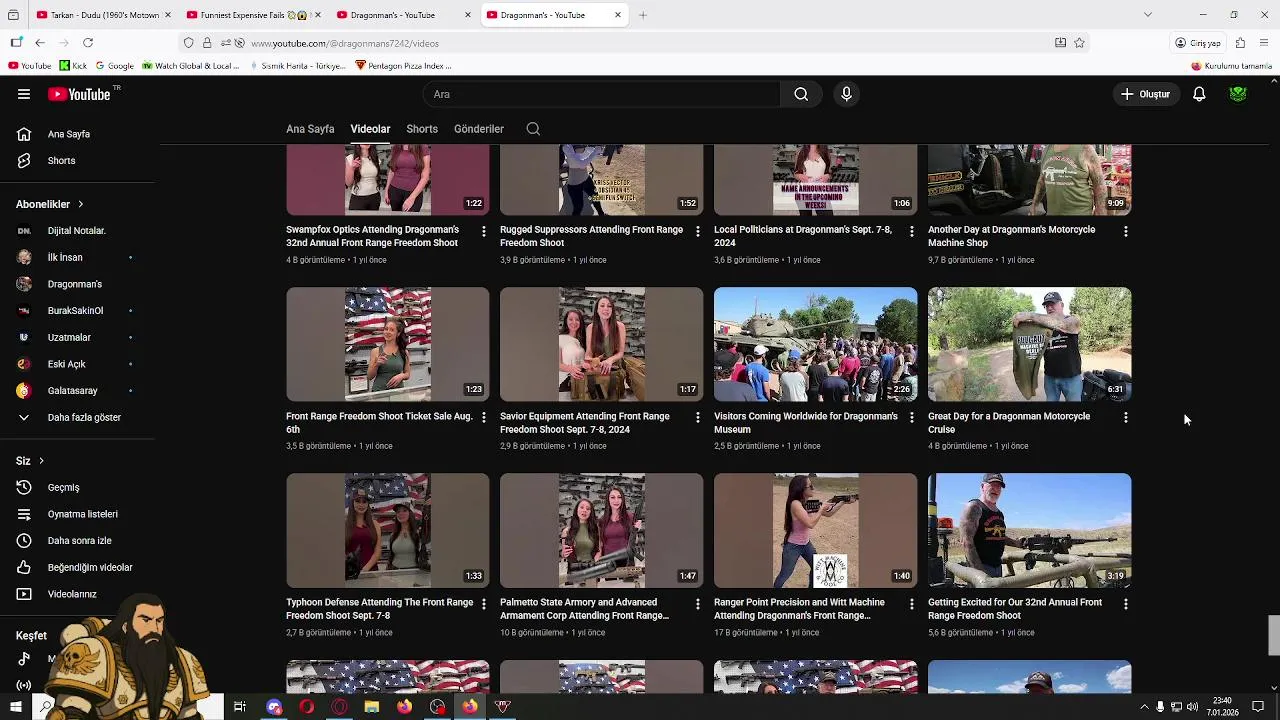The width and height of the screenshot is (1280, 720).
Task: Open options for Ticket Sale Aug. 6th video
Action: pos(484,417)
